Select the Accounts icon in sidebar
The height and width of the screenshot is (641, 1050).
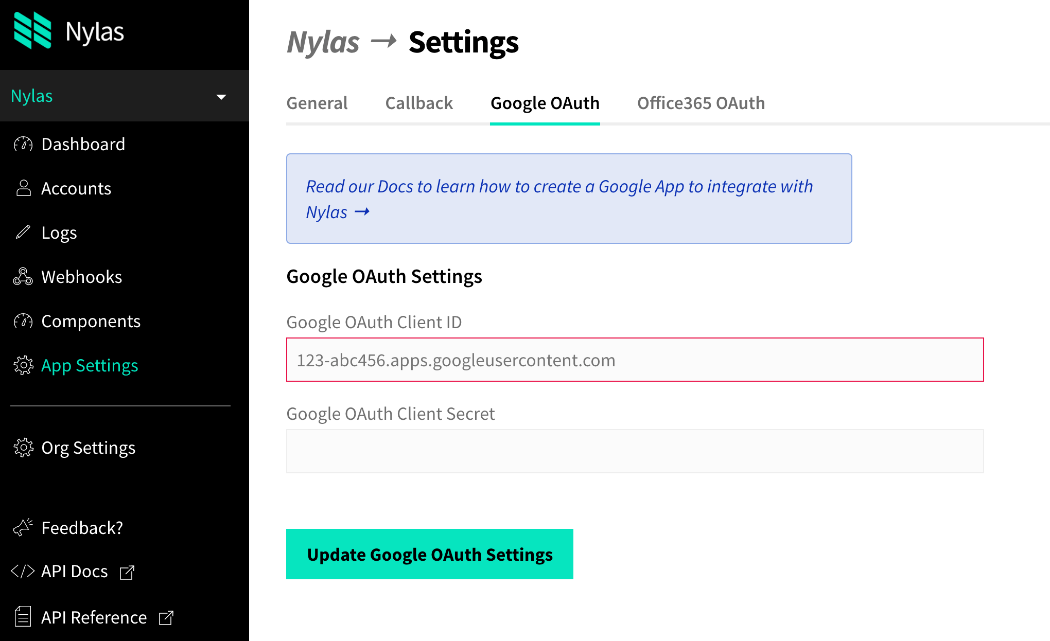(x=22, y=188)
